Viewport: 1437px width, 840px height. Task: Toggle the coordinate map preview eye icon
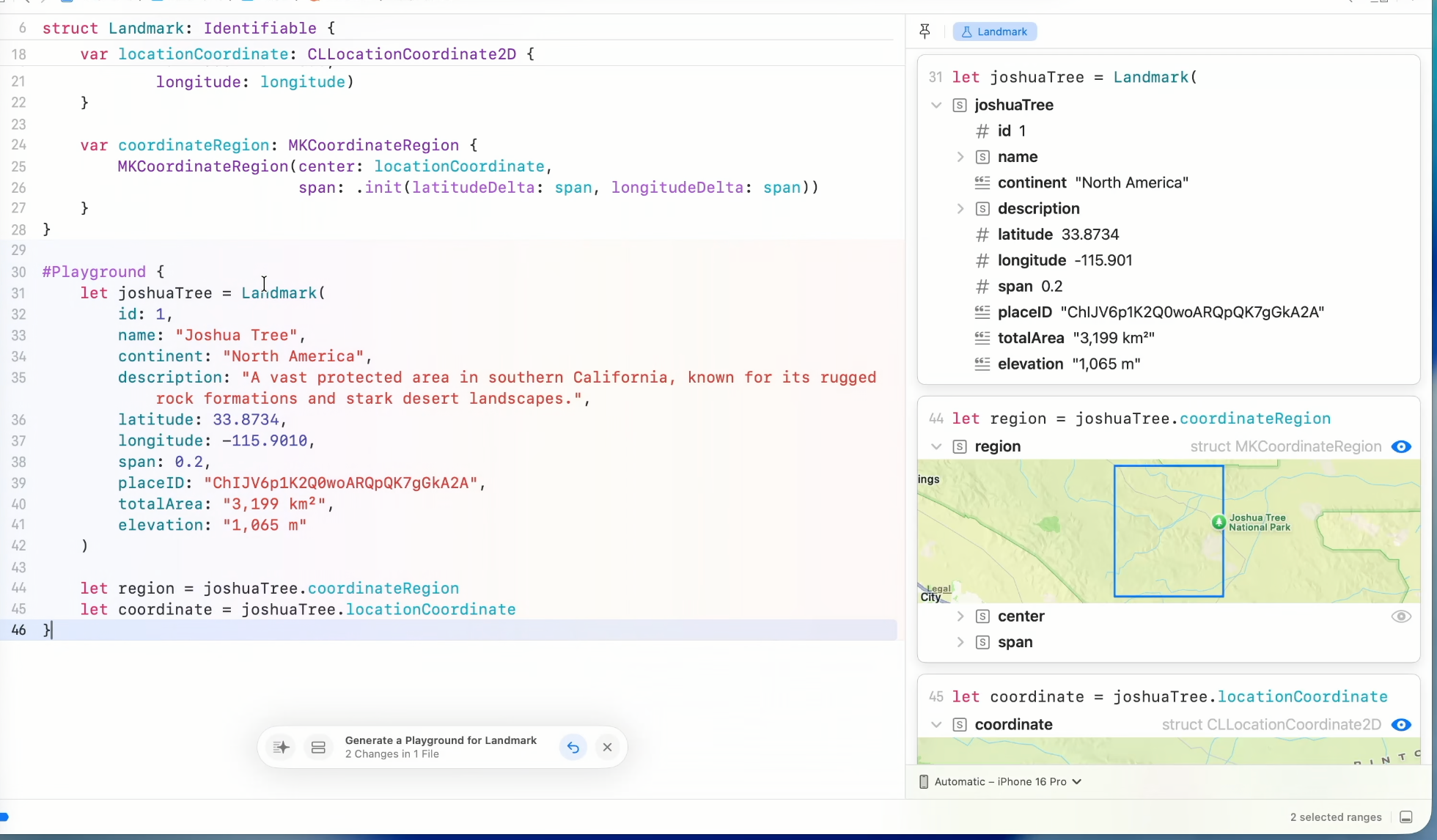(1401, 724)
